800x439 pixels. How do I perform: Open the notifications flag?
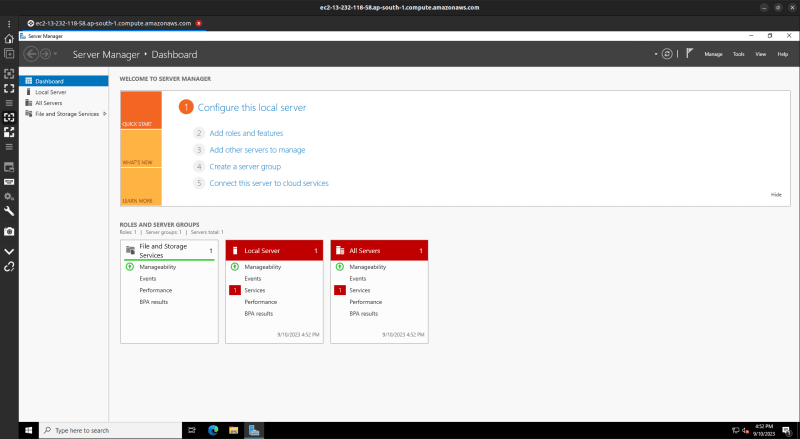pyautogui.click(x=689, y=53)
